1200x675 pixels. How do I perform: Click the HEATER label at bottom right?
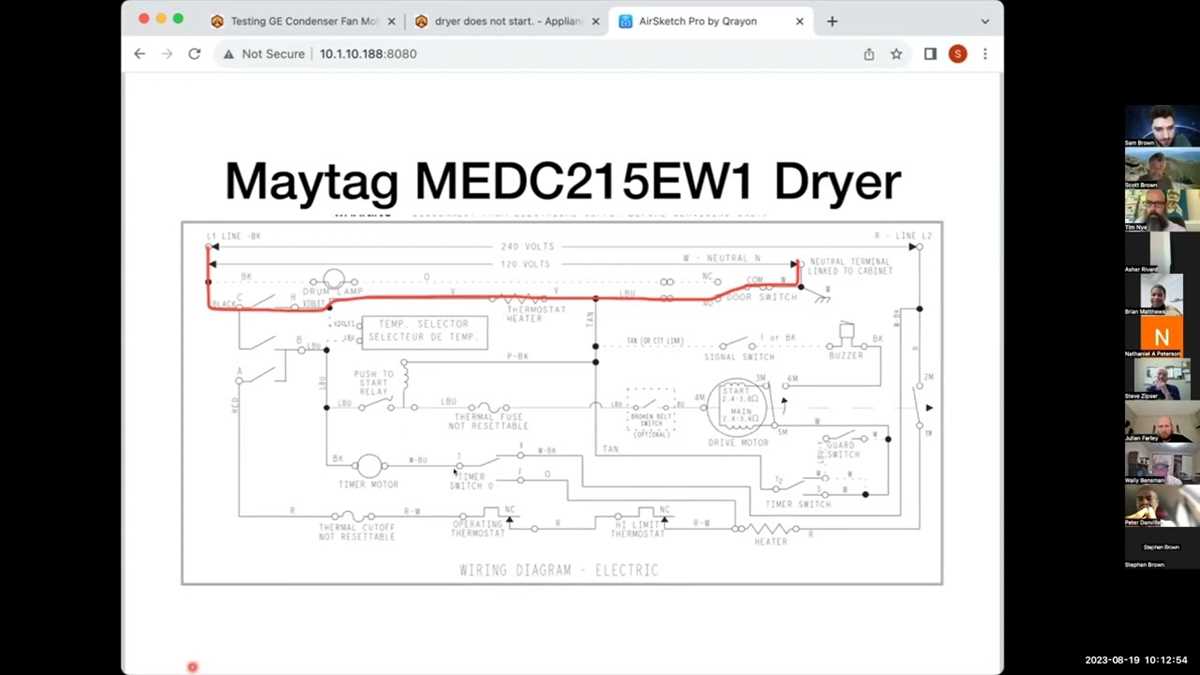pos(771,542)
